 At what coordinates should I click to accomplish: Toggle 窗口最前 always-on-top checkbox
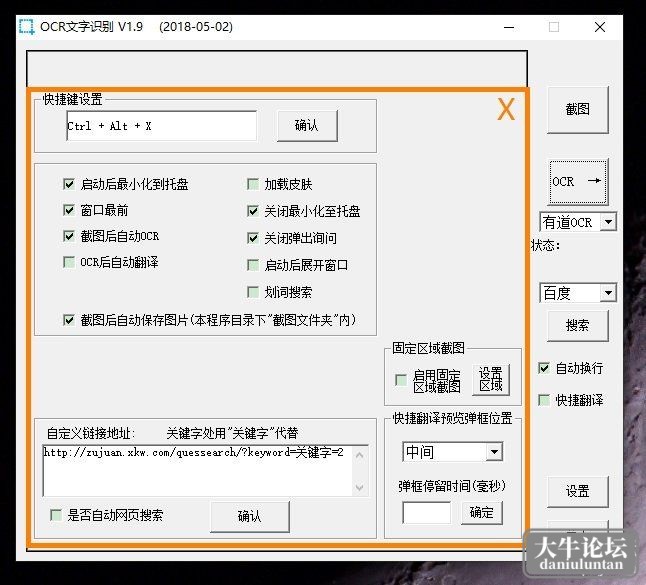coord(69,210)
